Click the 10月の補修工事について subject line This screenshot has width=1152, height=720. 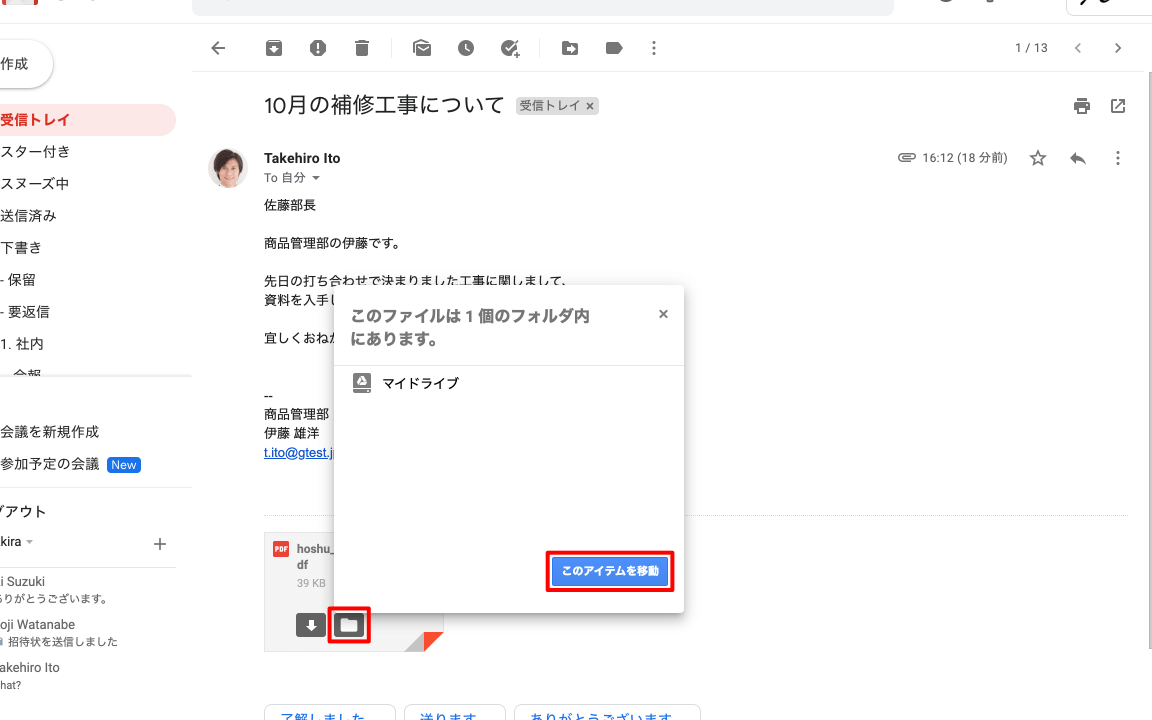(x=384, y=106)
